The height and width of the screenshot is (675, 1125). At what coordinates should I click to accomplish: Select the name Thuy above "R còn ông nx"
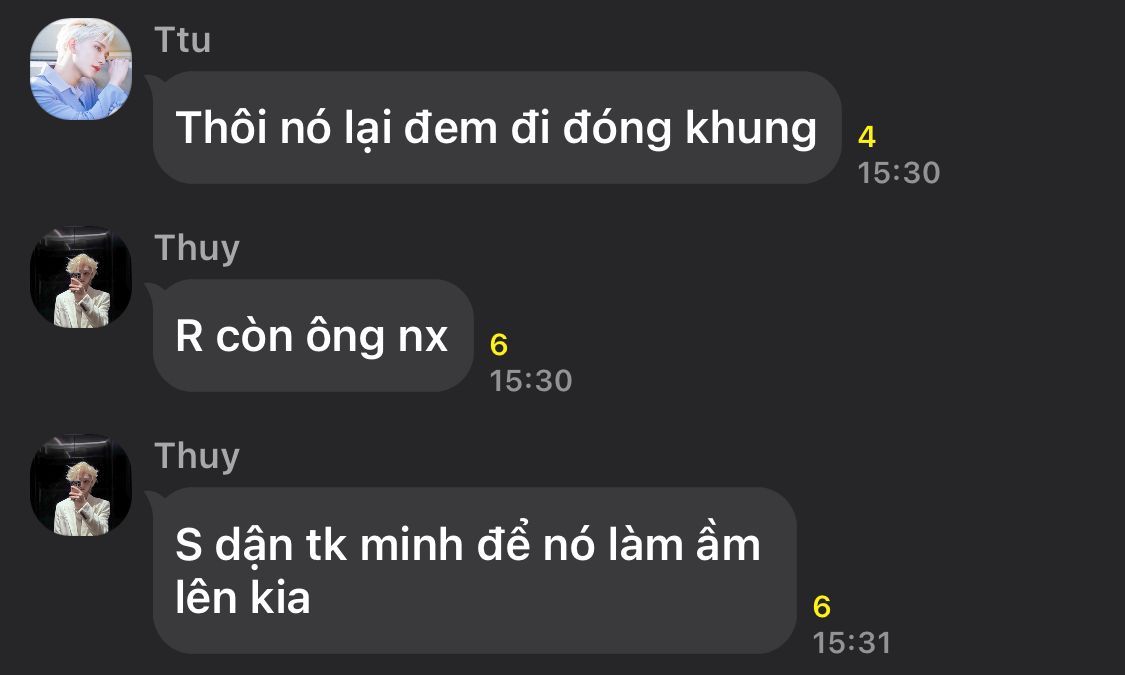(197, 249)
